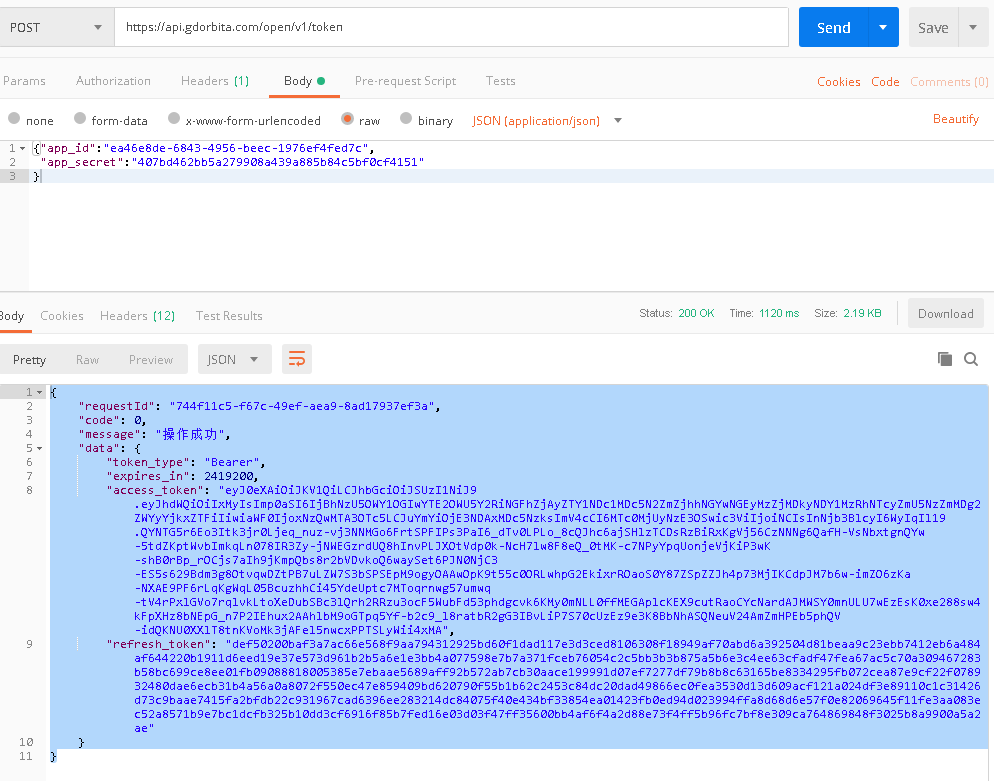The image size is (994, 781).
Task: Collapse the "data" object fold arrow
Action: pos(39,448)
